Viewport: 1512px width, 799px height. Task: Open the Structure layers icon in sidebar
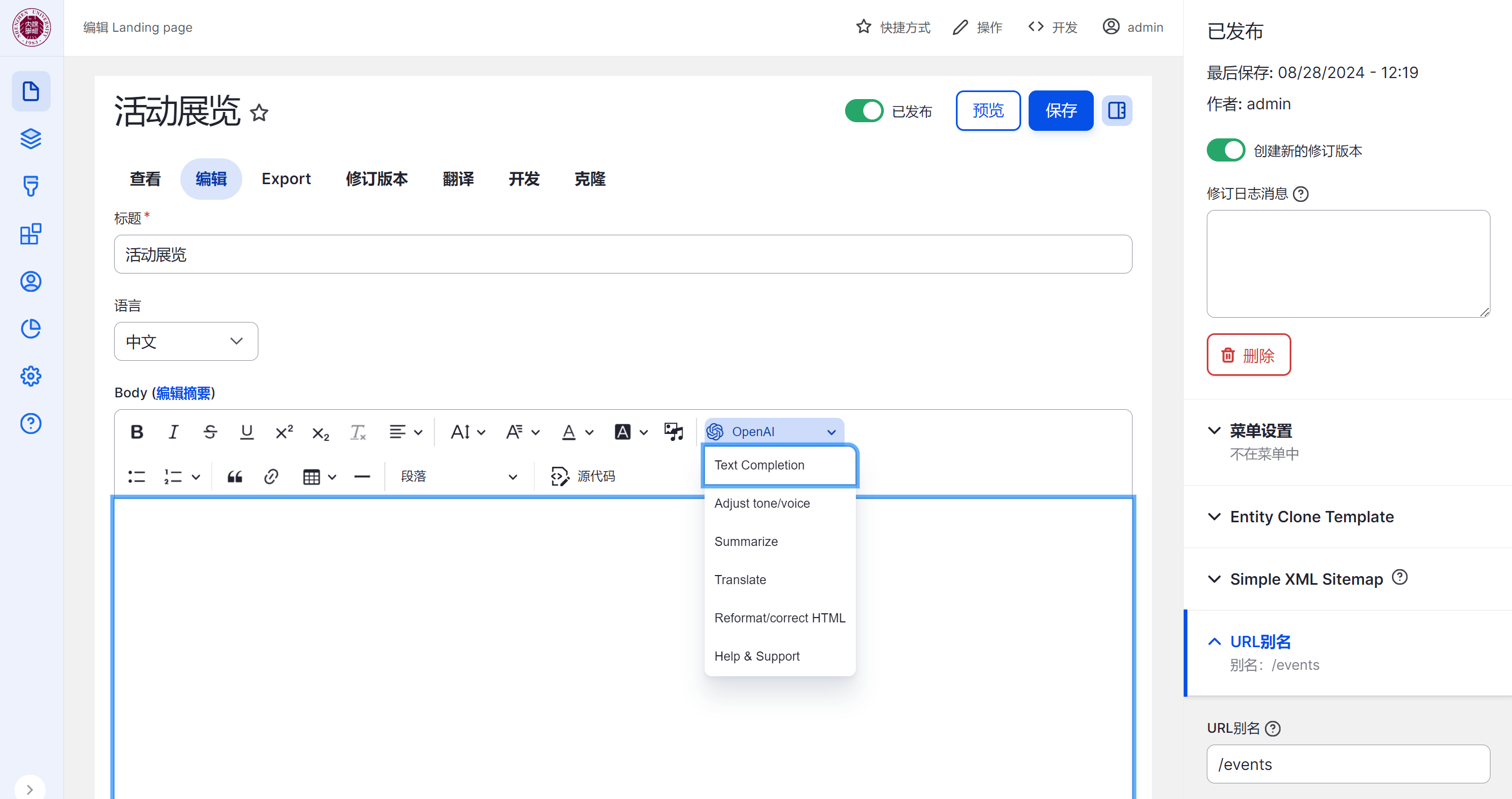31,139
